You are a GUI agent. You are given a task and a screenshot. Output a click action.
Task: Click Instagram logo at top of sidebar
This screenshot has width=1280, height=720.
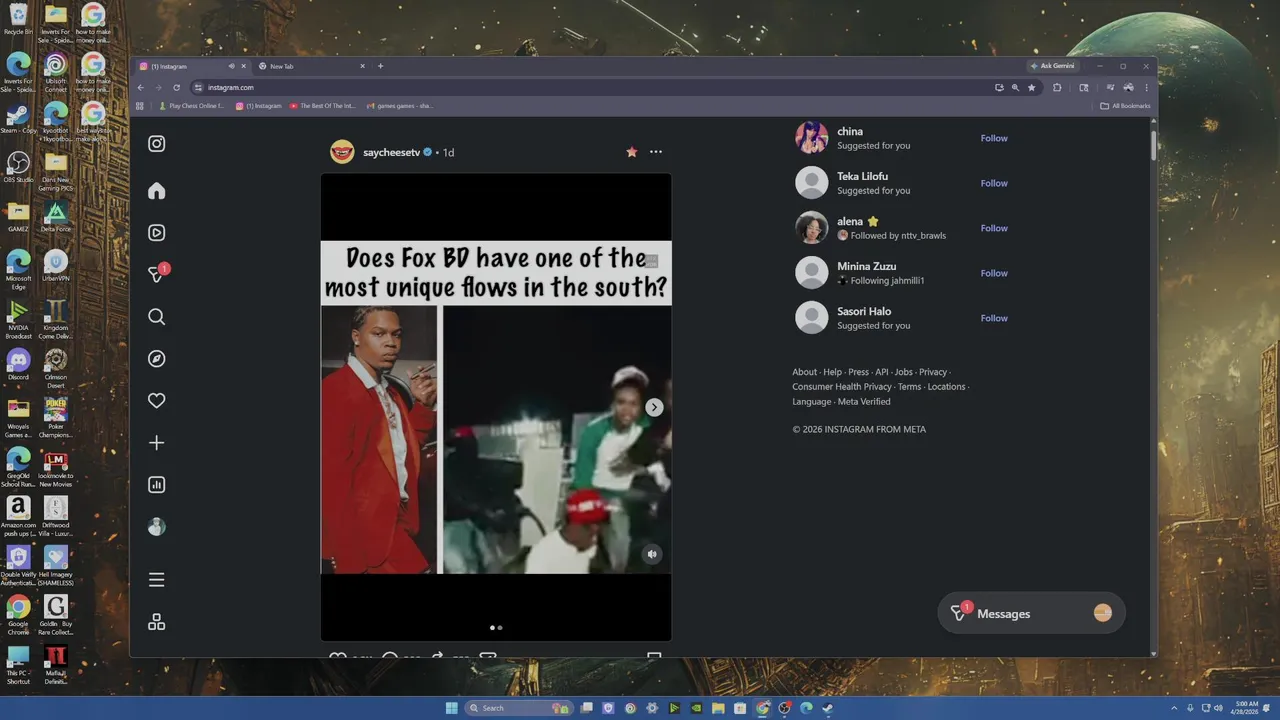pyautogui.click(x=156, y=144)
